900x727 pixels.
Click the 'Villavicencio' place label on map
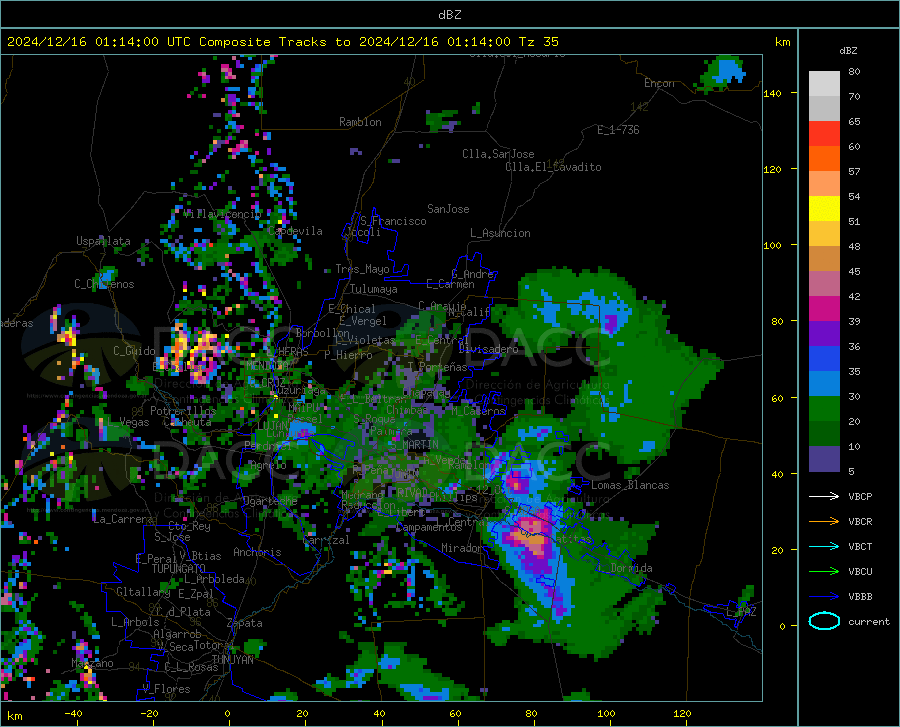tap(223, 214)
